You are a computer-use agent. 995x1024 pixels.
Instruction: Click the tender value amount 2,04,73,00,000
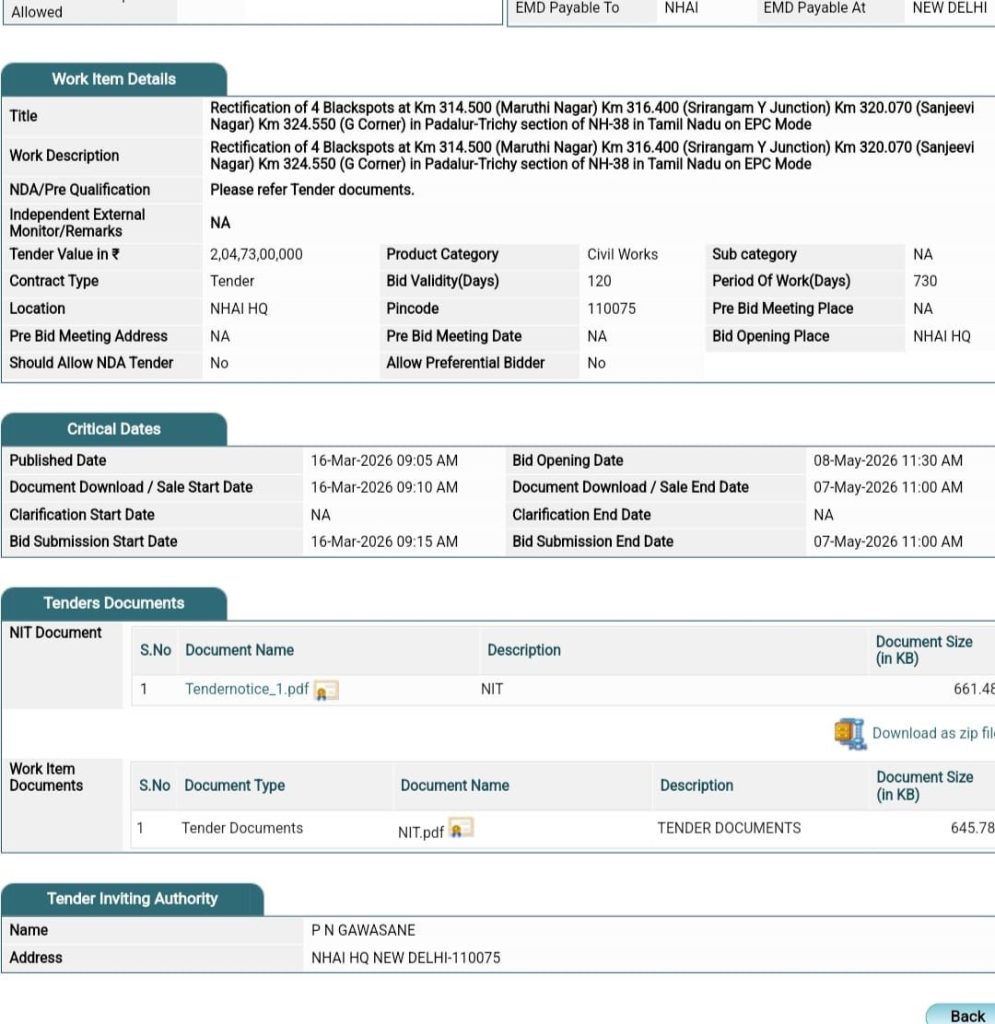coord(256,255)
